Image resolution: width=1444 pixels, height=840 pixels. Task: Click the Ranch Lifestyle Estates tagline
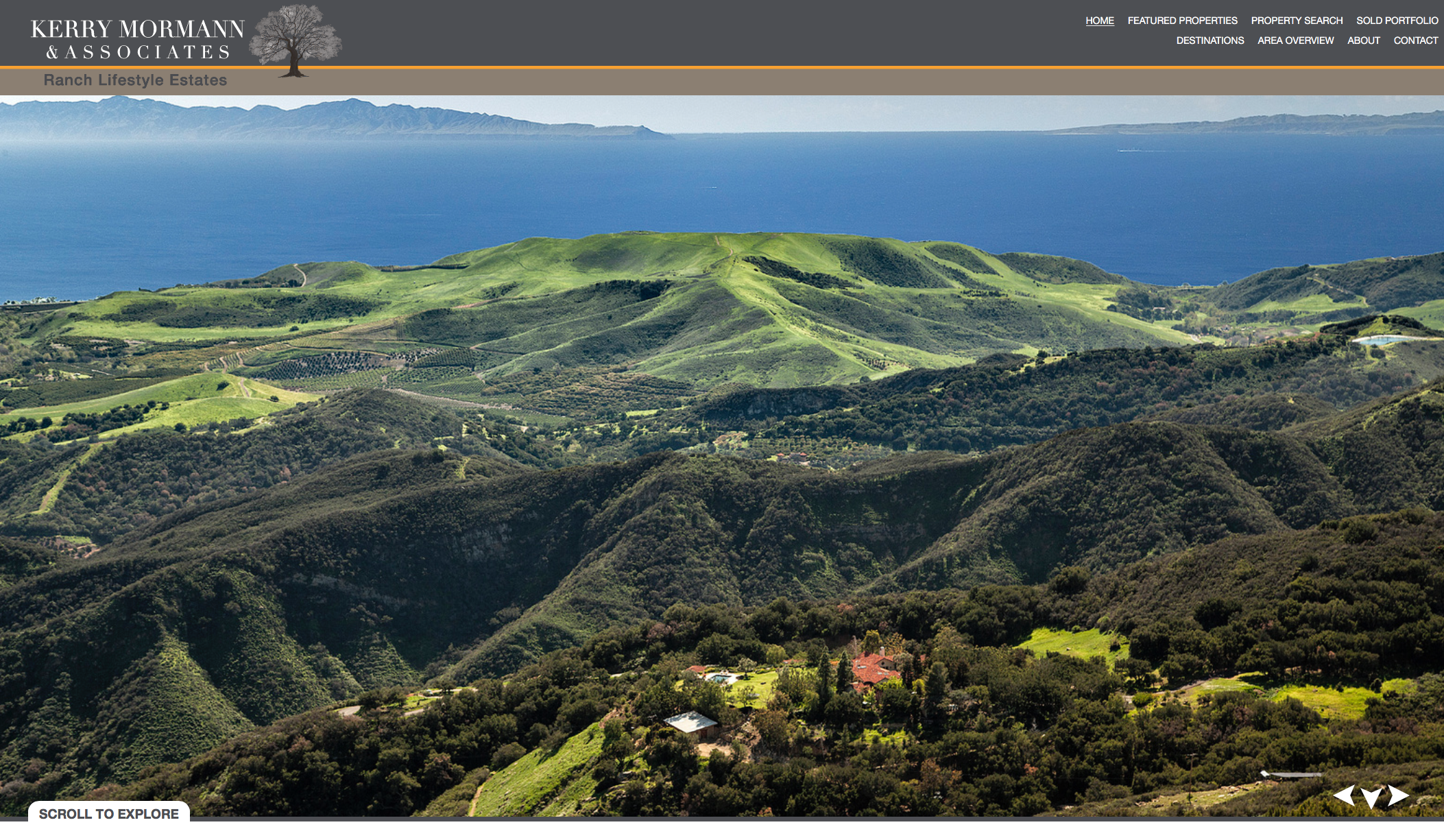pyautogui.click(x=135, y=80)
